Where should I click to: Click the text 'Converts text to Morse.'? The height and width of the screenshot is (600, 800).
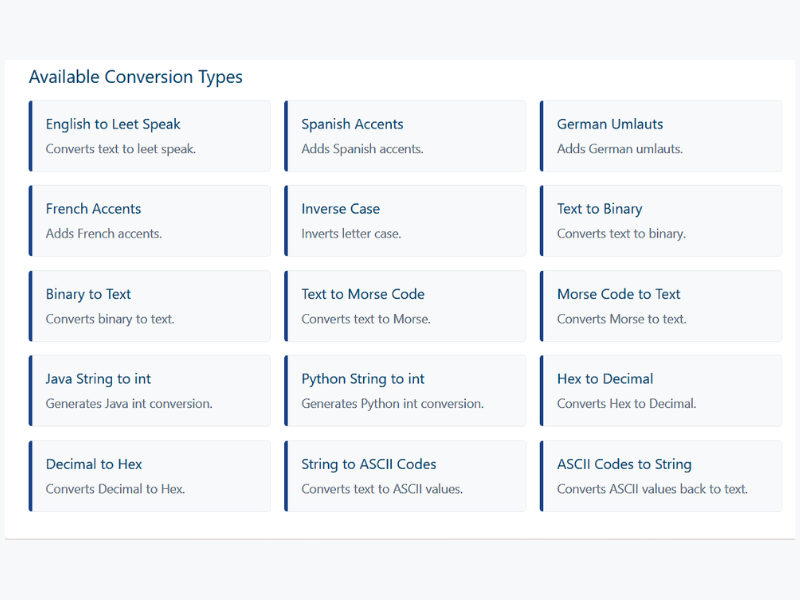[366, 319]
